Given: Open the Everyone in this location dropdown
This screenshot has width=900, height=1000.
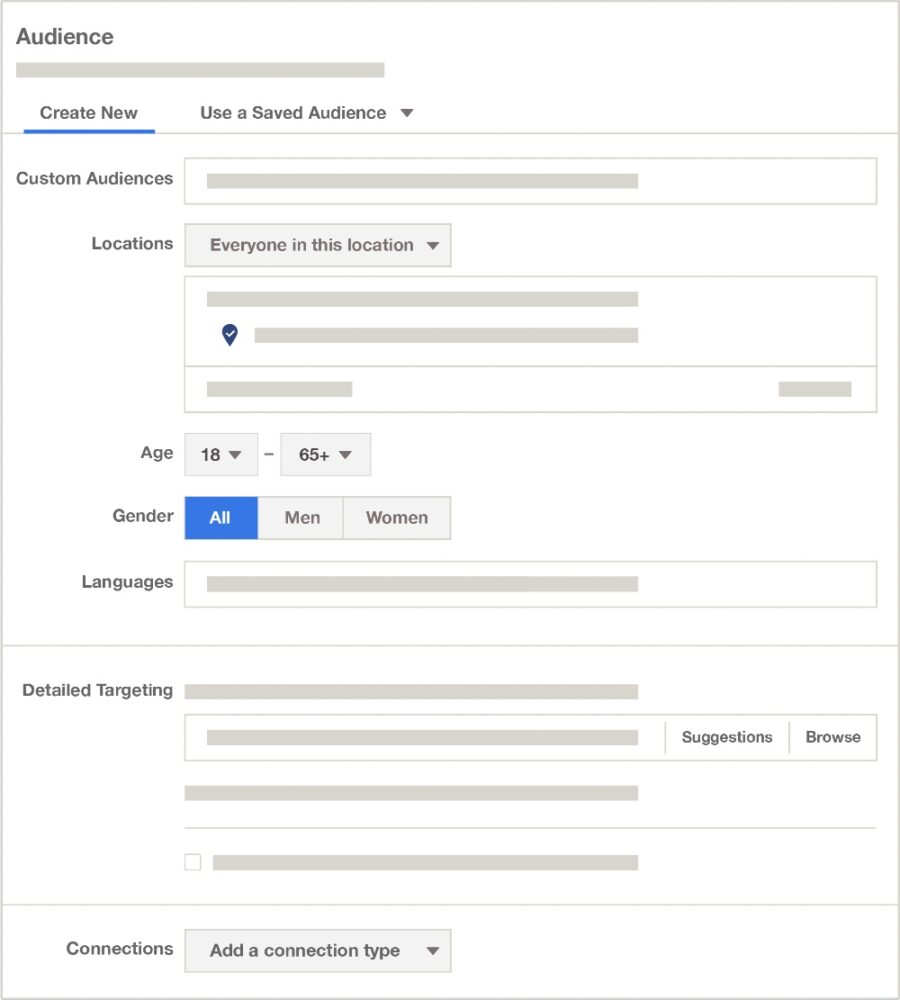Looking at the screenshot, I should point(317,245).
